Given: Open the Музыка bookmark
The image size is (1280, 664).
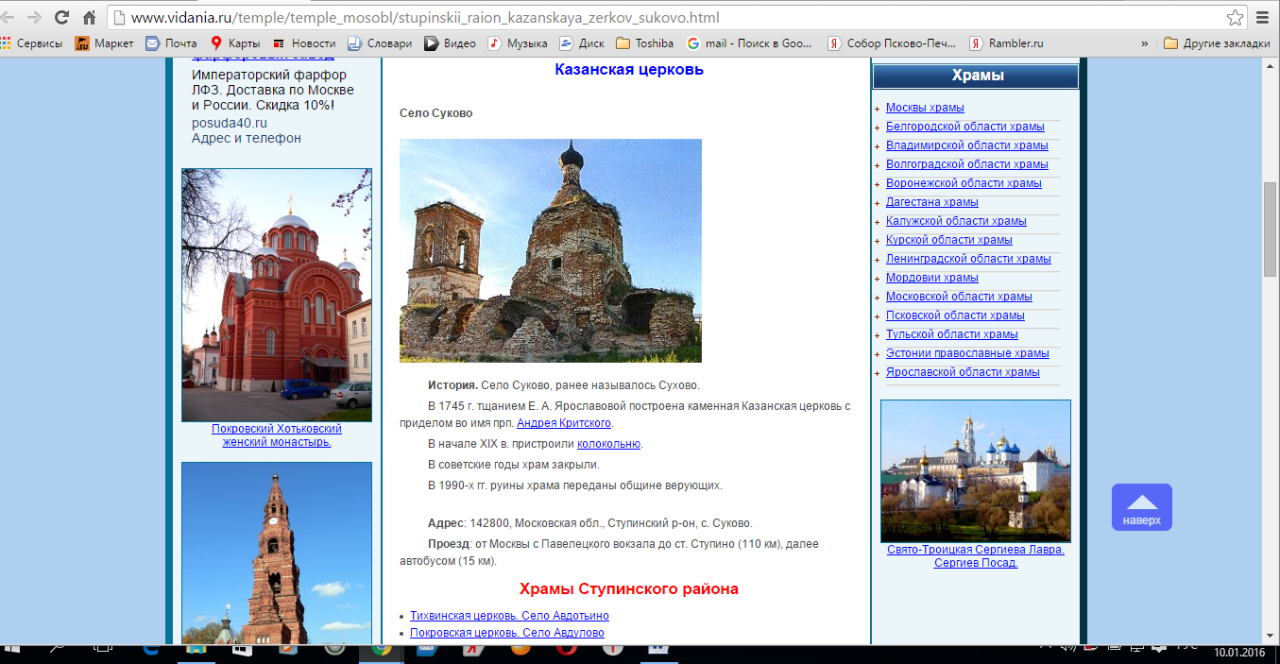Looking at the screenshot, I should (518, 43).
